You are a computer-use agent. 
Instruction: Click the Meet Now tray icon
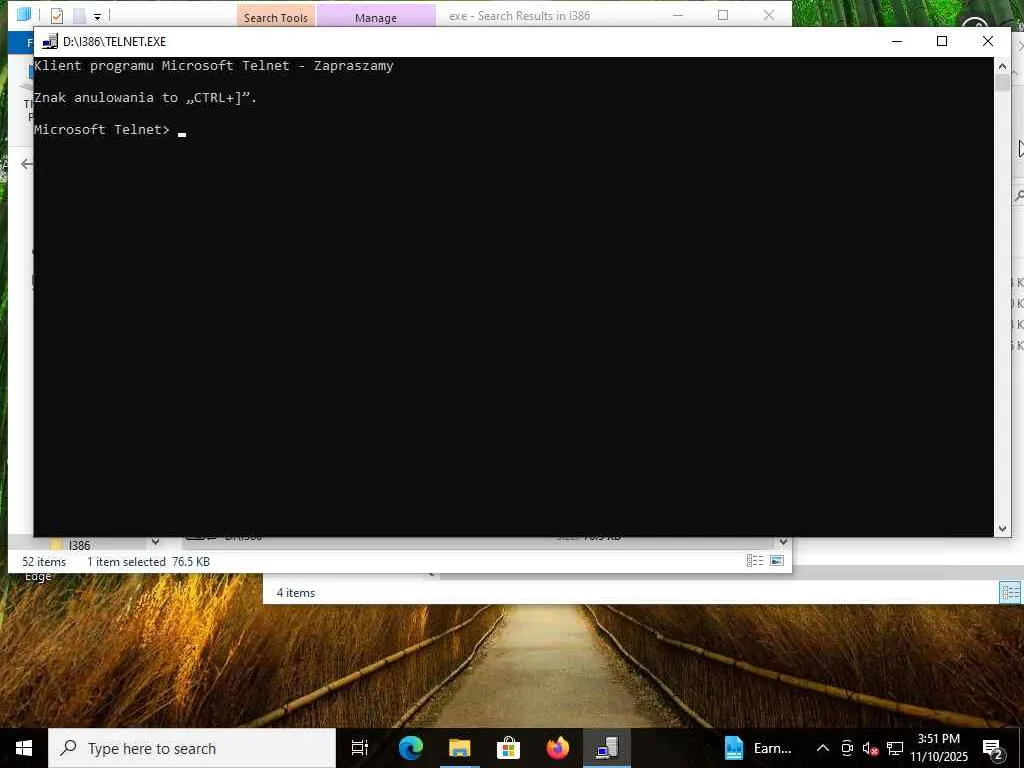pos(847,748)
